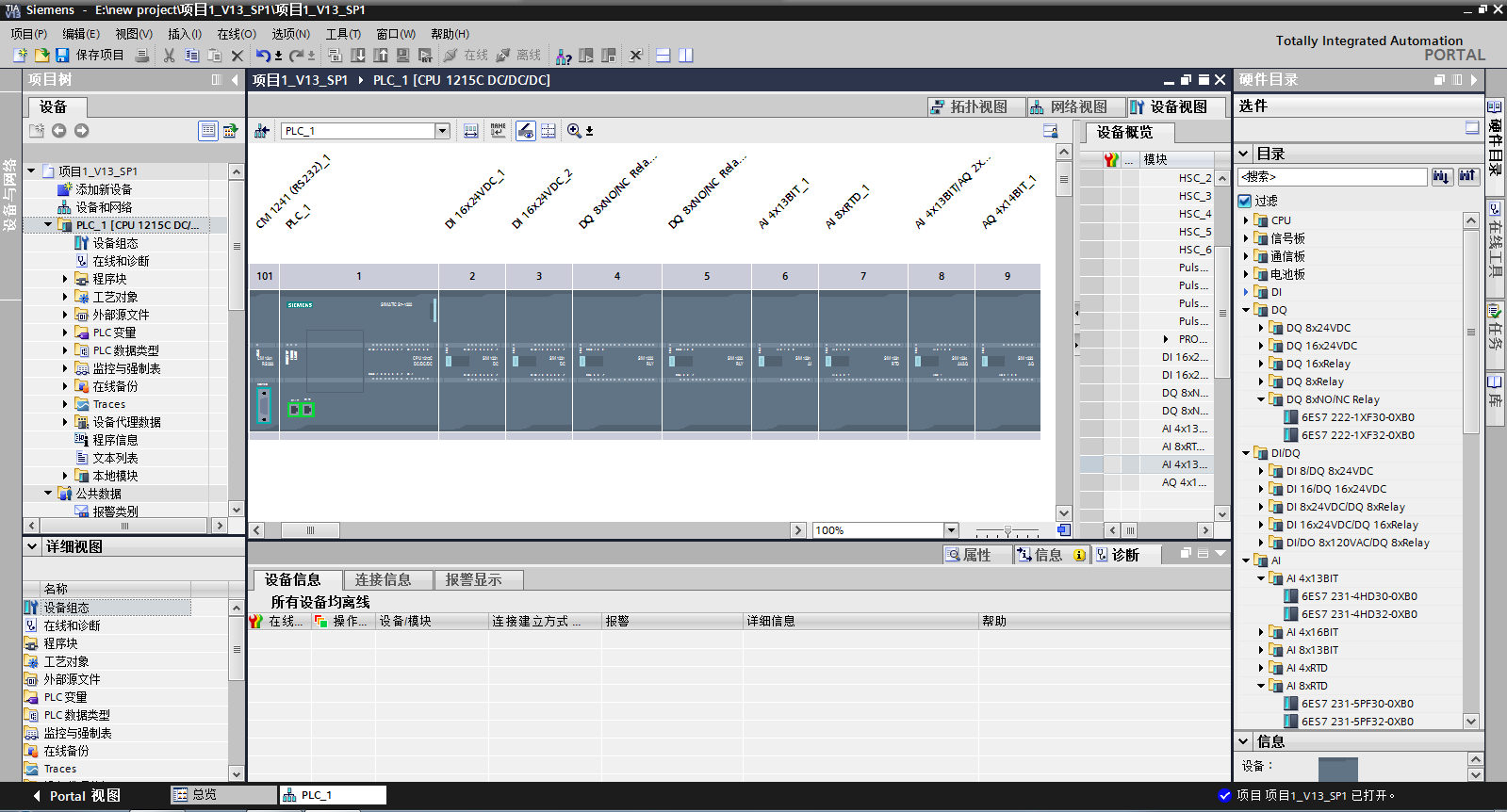Click the Undo arrow in toolbar
This screenshot has height=812, width=1507.
[x=263, y=56]
